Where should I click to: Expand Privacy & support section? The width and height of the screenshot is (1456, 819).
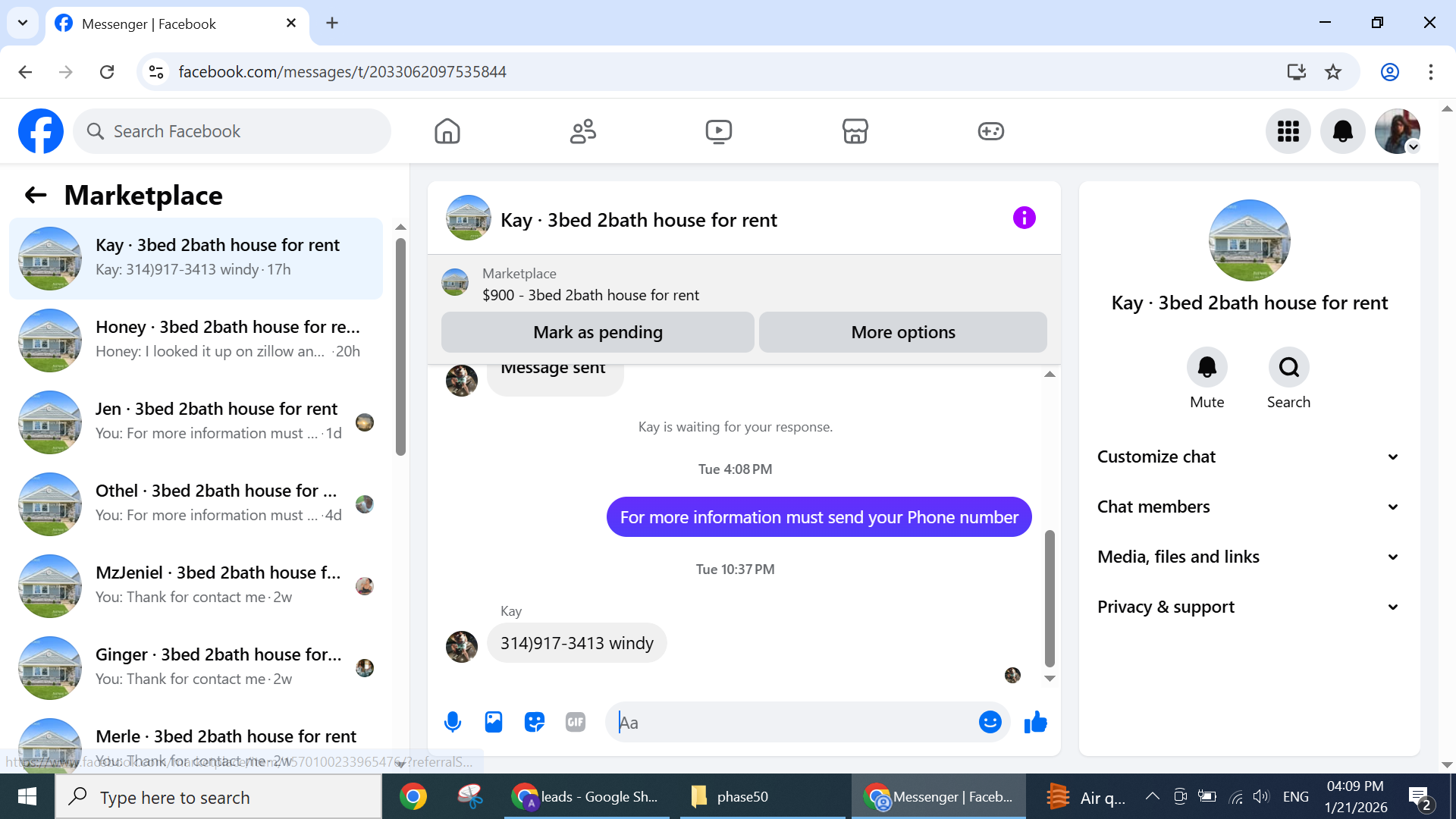[x=1248, y=607]
